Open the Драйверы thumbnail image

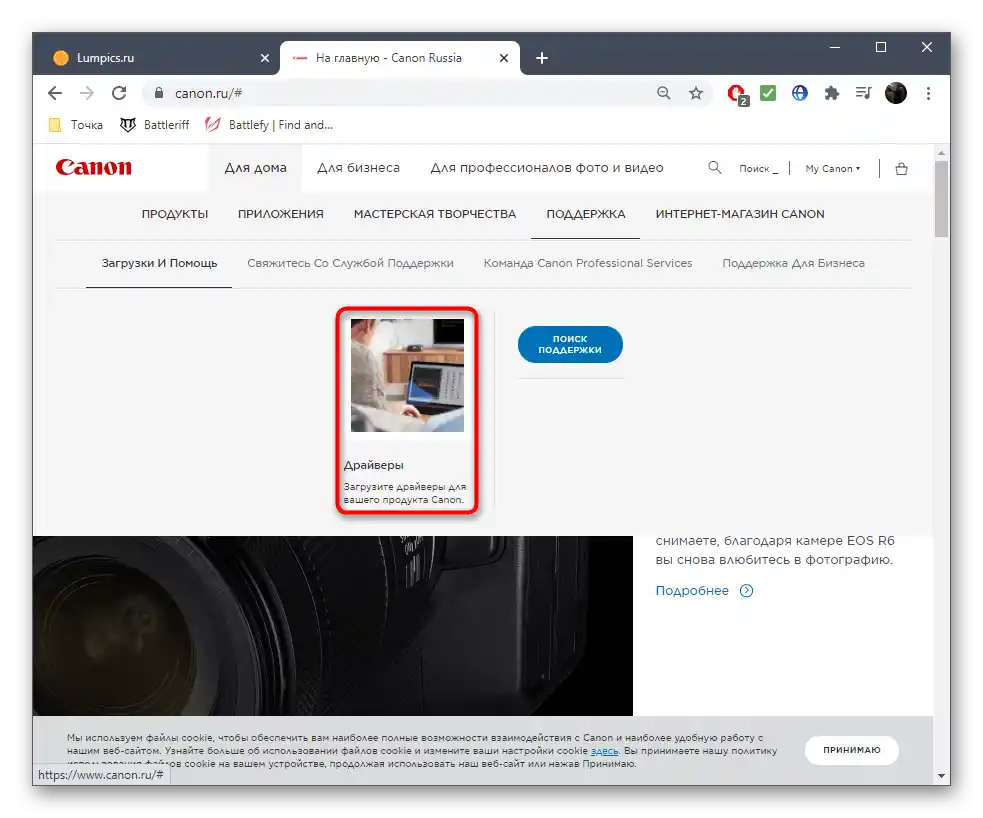click(x=407, y=375)
